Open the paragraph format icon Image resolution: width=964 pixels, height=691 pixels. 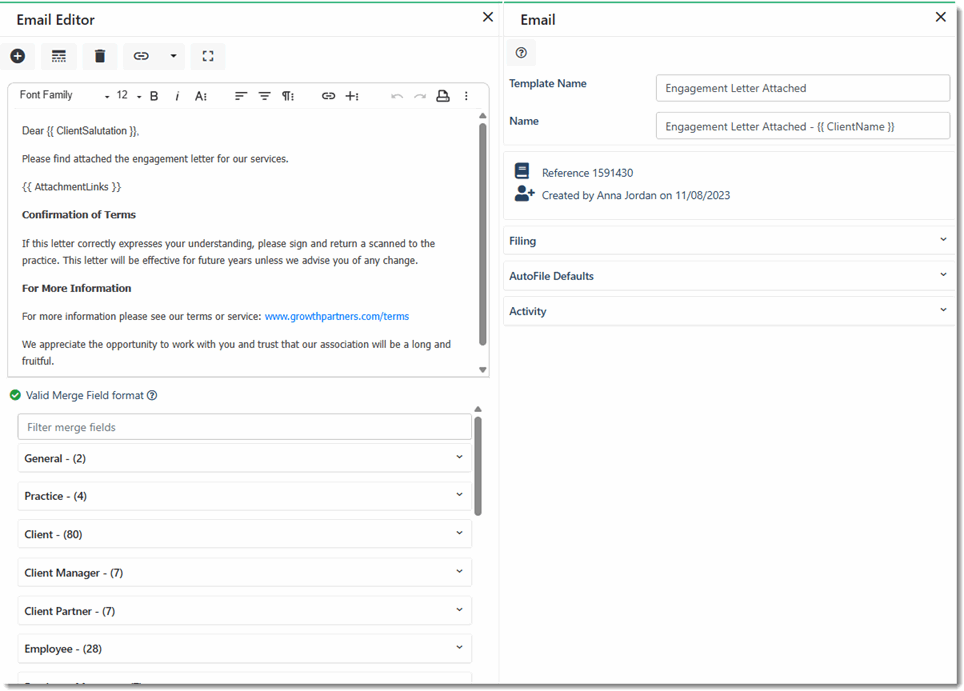click(x=288, y=96)
